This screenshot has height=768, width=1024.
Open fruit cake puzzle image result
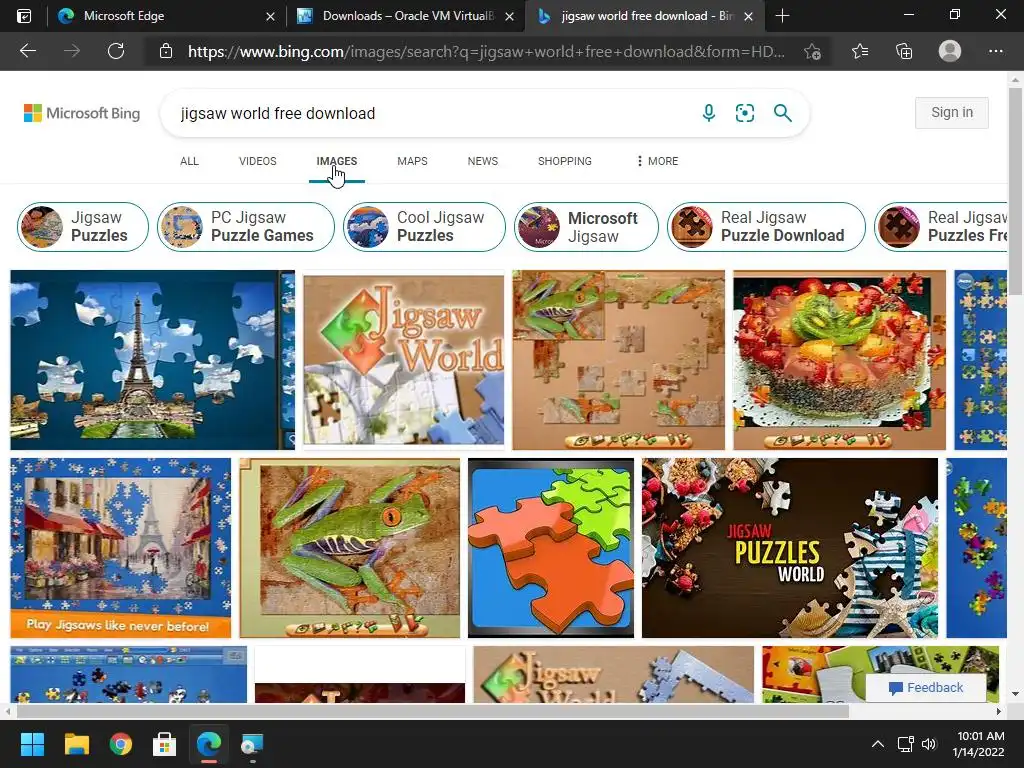839,360
